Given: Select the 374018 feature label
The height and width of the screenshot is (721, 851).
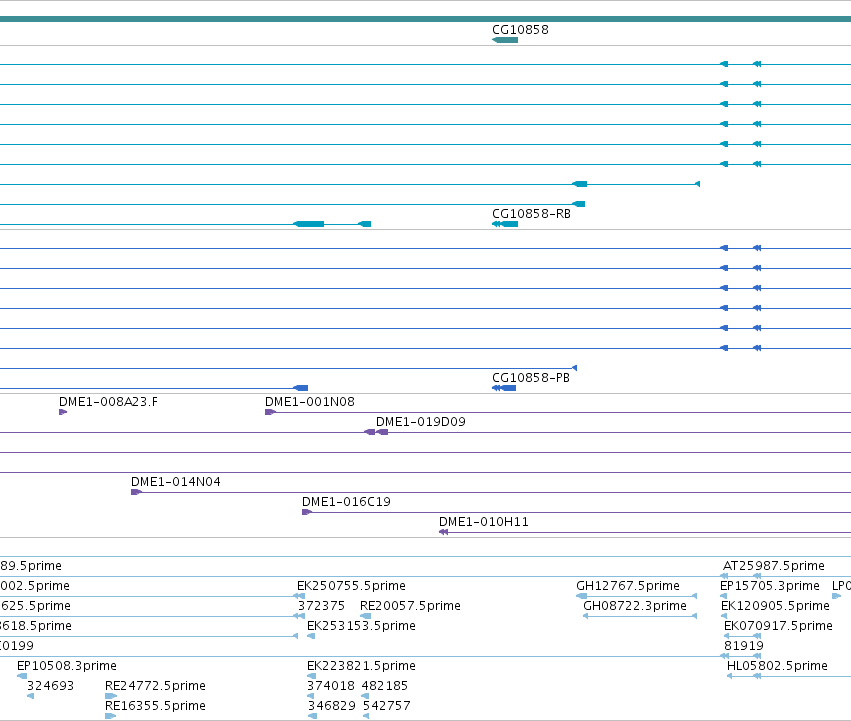Looking at the screenshot, I should (331, 686).
